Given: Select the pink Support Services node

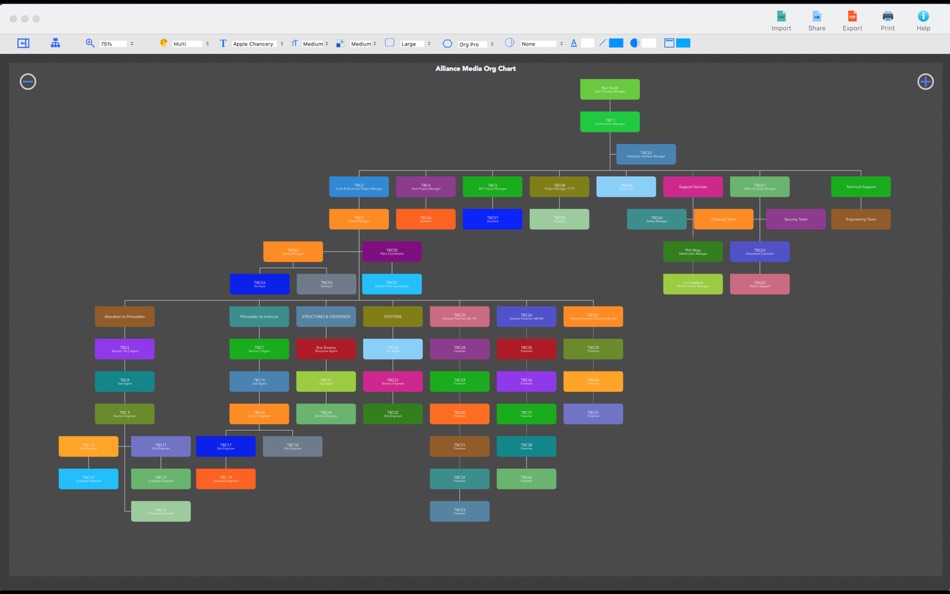Looking at the screenshot, I should (x=693, y=187).
